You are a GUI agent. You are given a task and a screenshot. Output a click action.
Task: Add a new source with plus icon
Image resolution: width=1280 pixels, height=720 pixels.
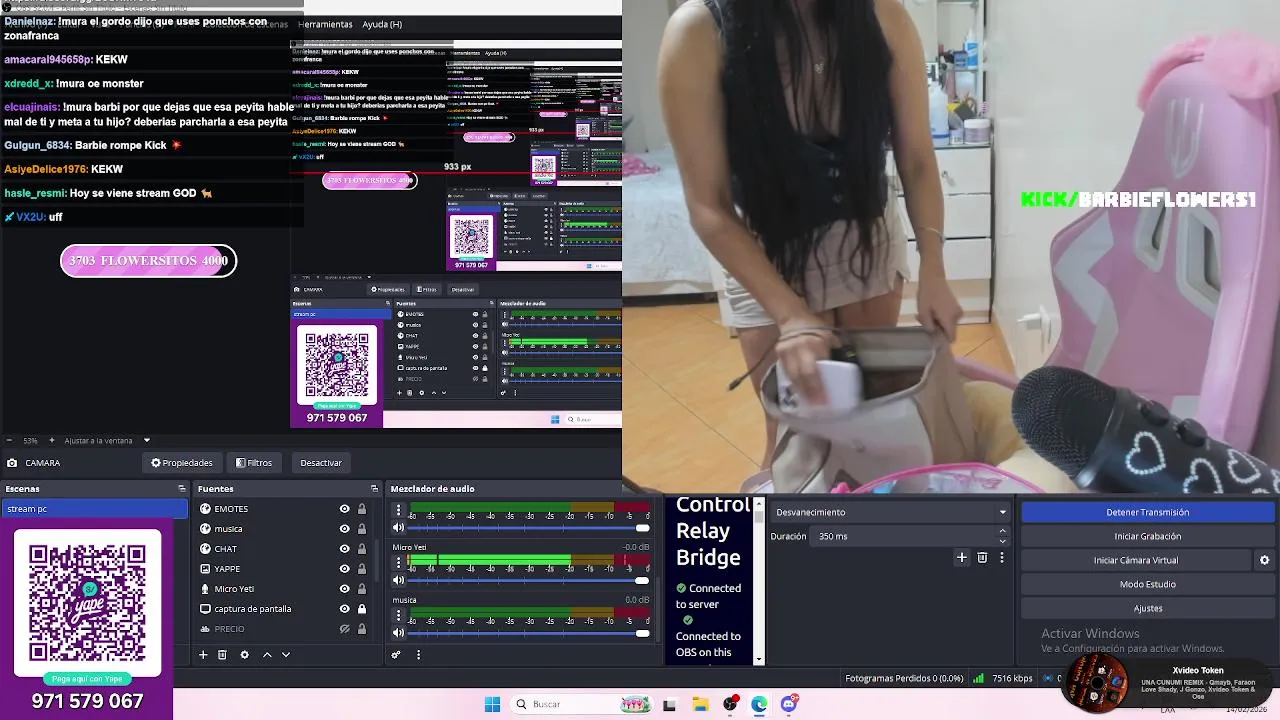(203, 655)
